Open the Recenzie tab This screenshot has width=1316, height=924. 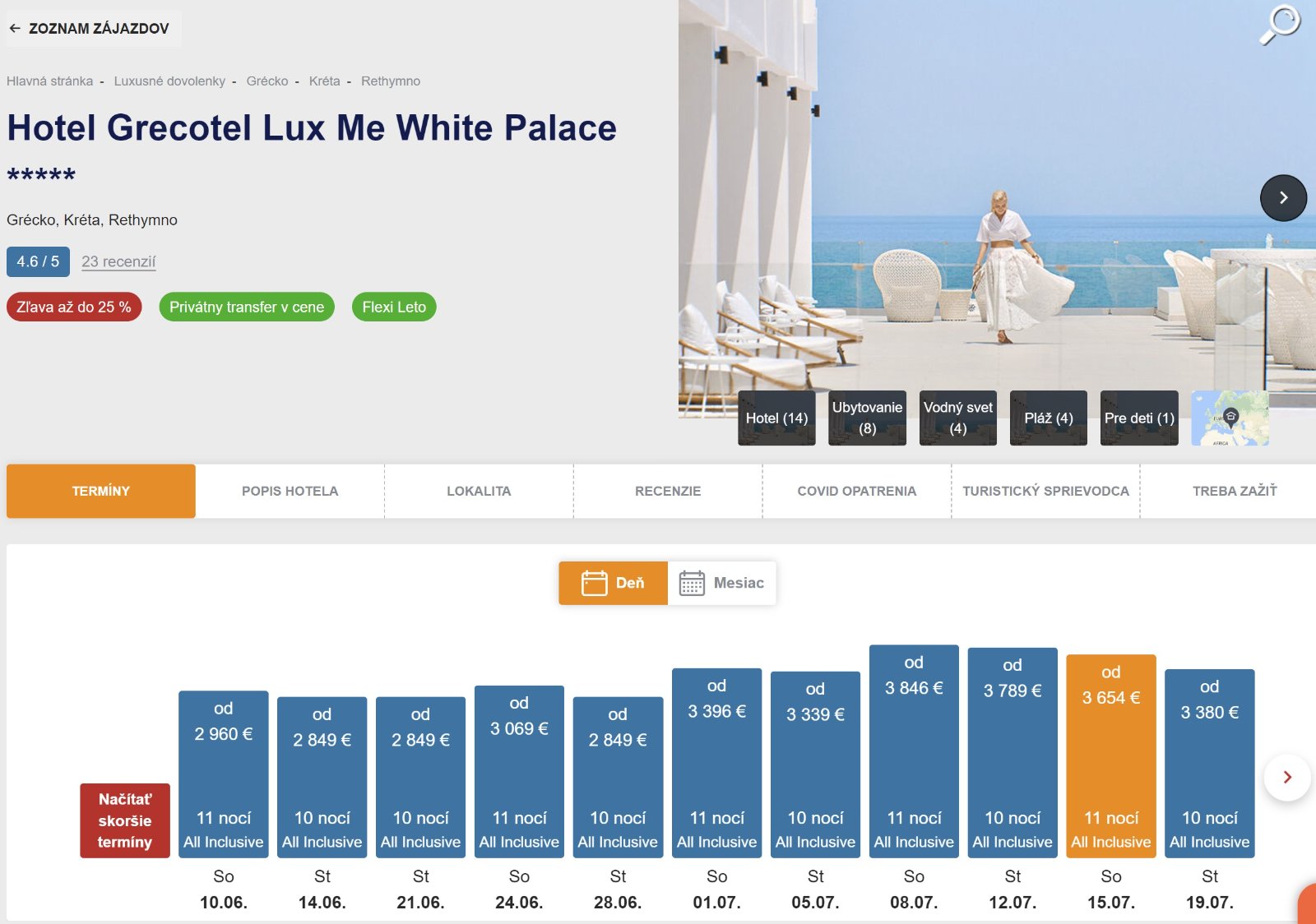click(x=667, y=491)
